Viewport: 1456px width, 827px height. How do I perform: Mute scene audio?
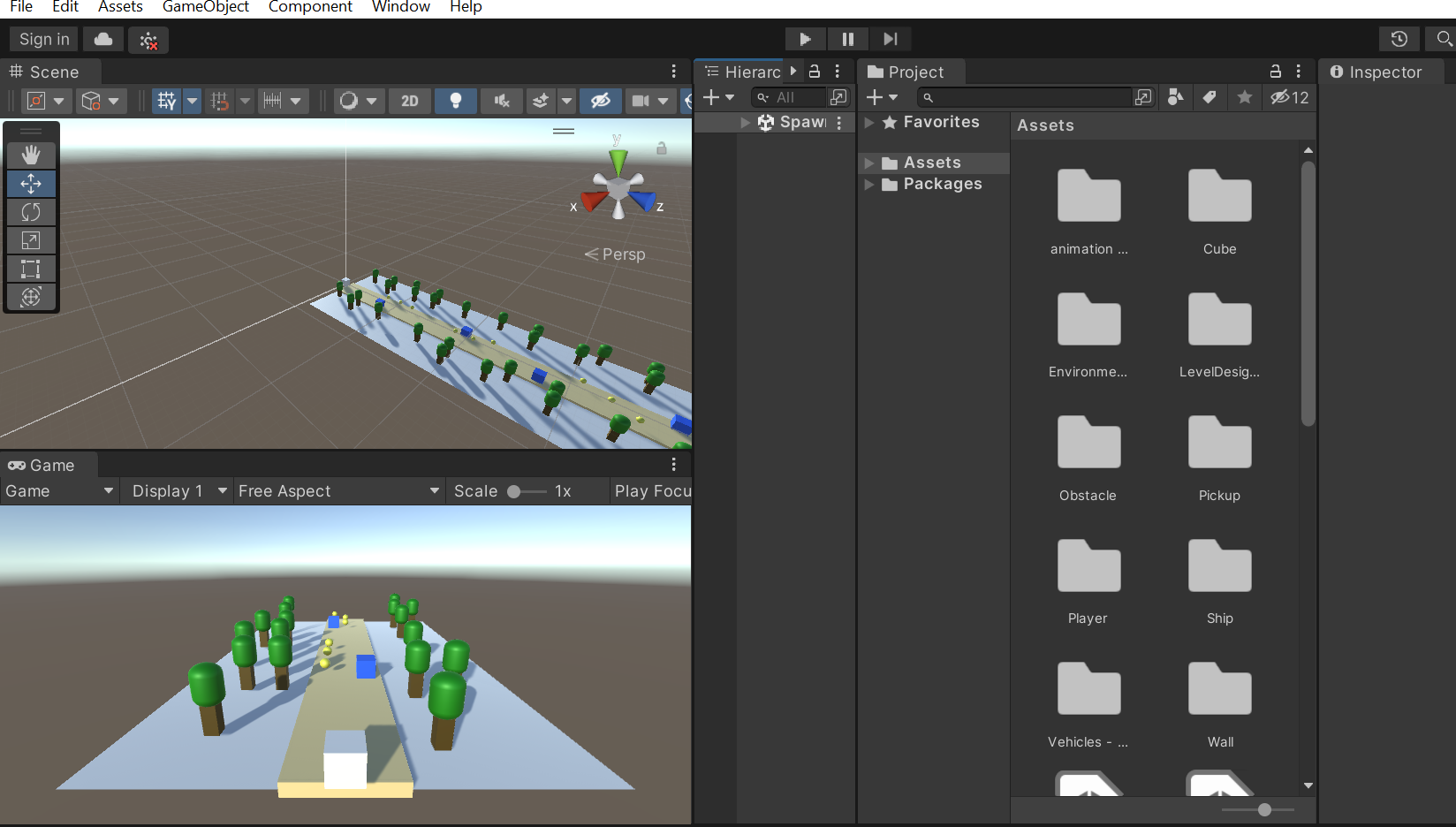[501, 101]
